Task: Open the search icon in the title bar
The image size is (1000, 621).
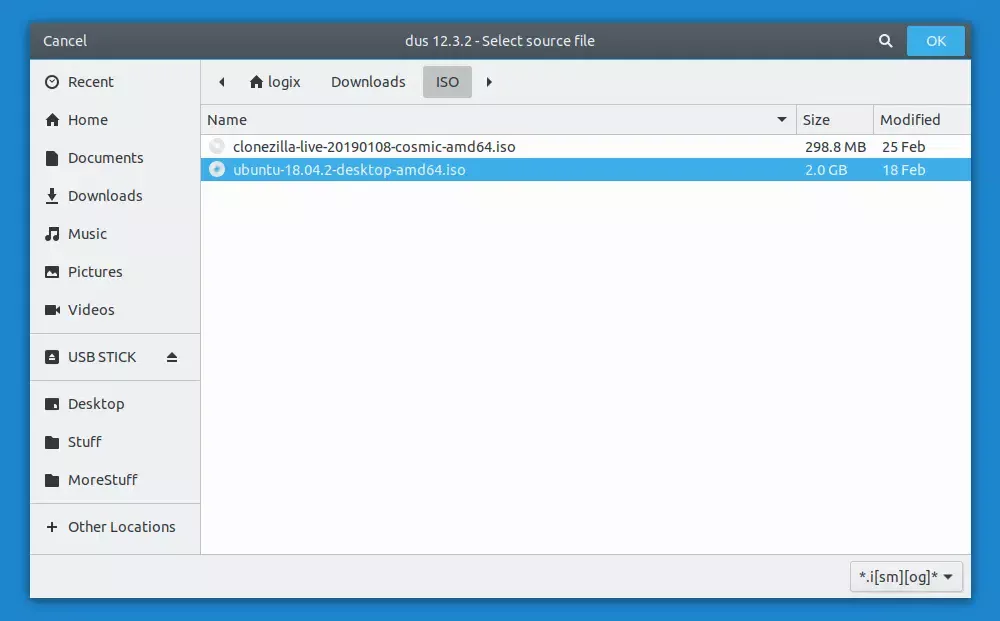Action: click(884, 41)
